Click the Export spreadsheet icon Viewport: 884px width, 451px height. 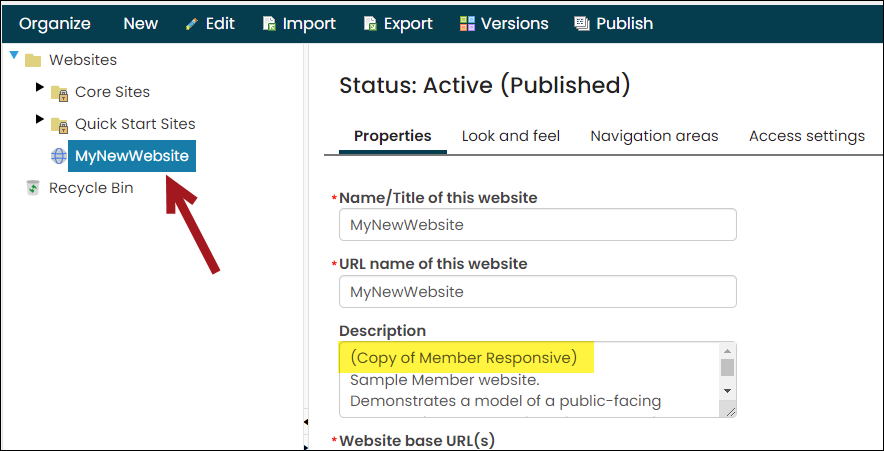click(370, 24)
